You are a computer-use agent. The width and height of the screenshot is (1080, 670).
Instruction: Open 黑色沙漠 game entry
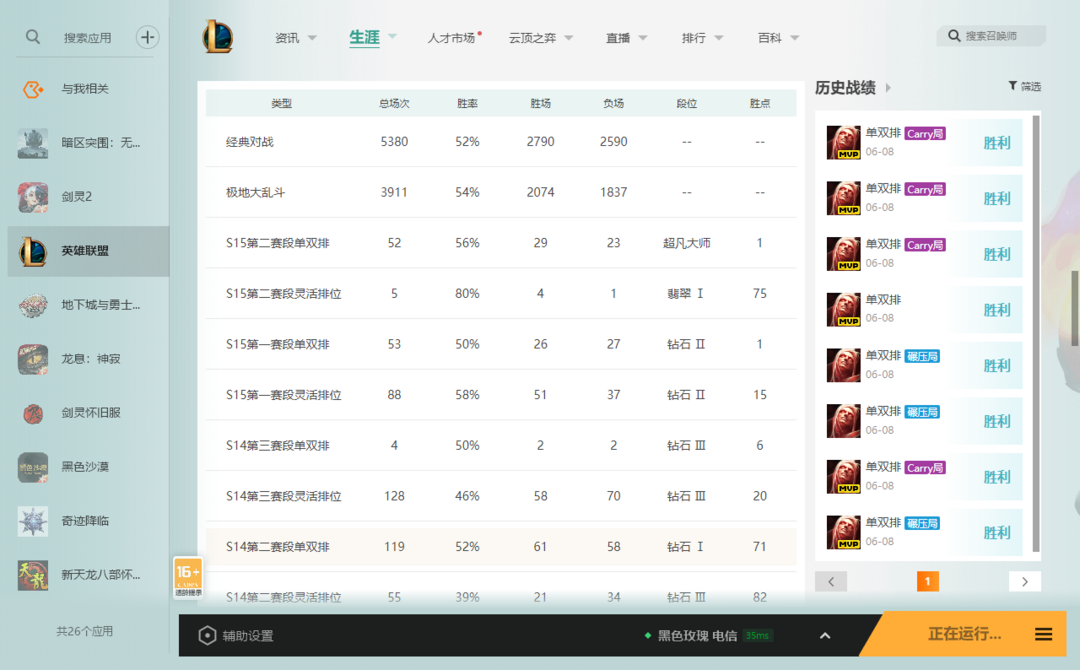click(x=88, y=467)
